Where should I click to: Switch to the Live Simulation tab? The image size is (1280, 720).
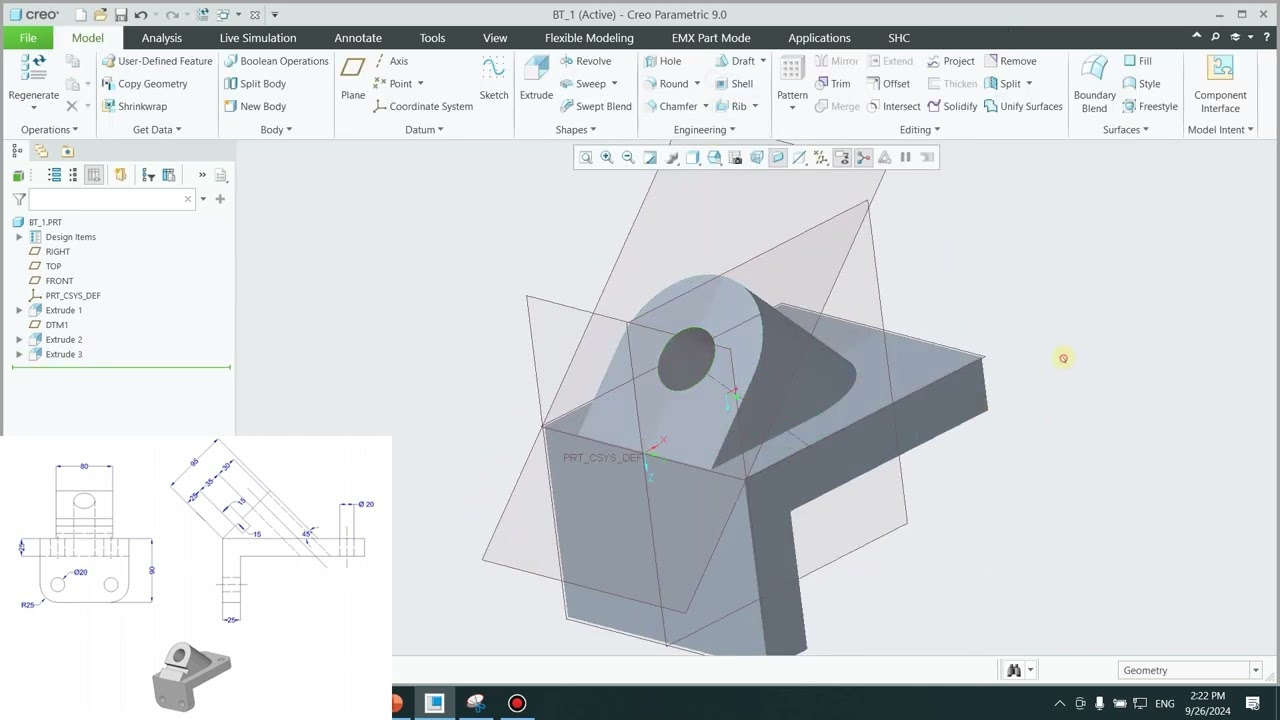click(x=258, y=38)
